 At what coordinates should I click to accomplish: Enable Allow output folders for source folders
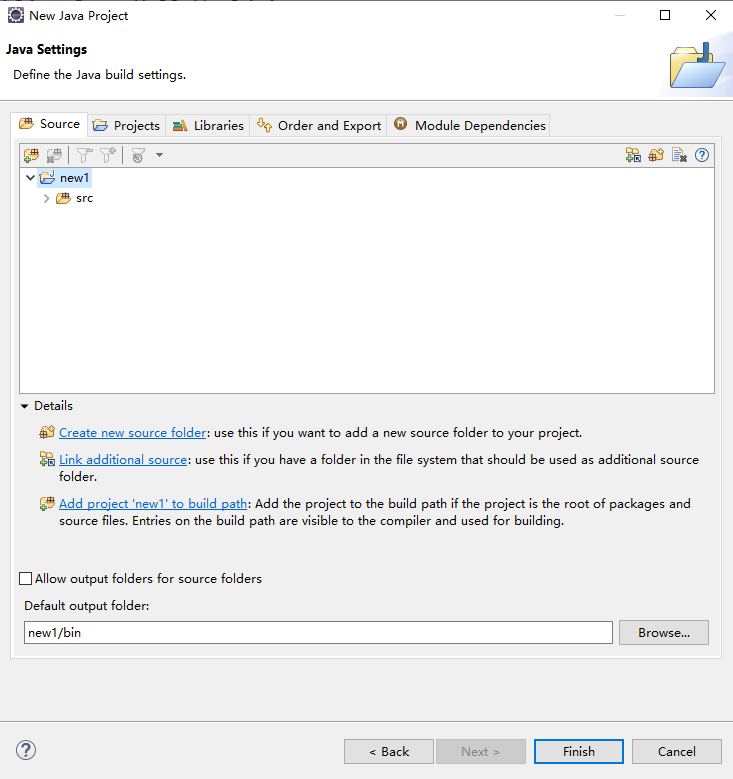pyautogui.click(x=25, y=578)
